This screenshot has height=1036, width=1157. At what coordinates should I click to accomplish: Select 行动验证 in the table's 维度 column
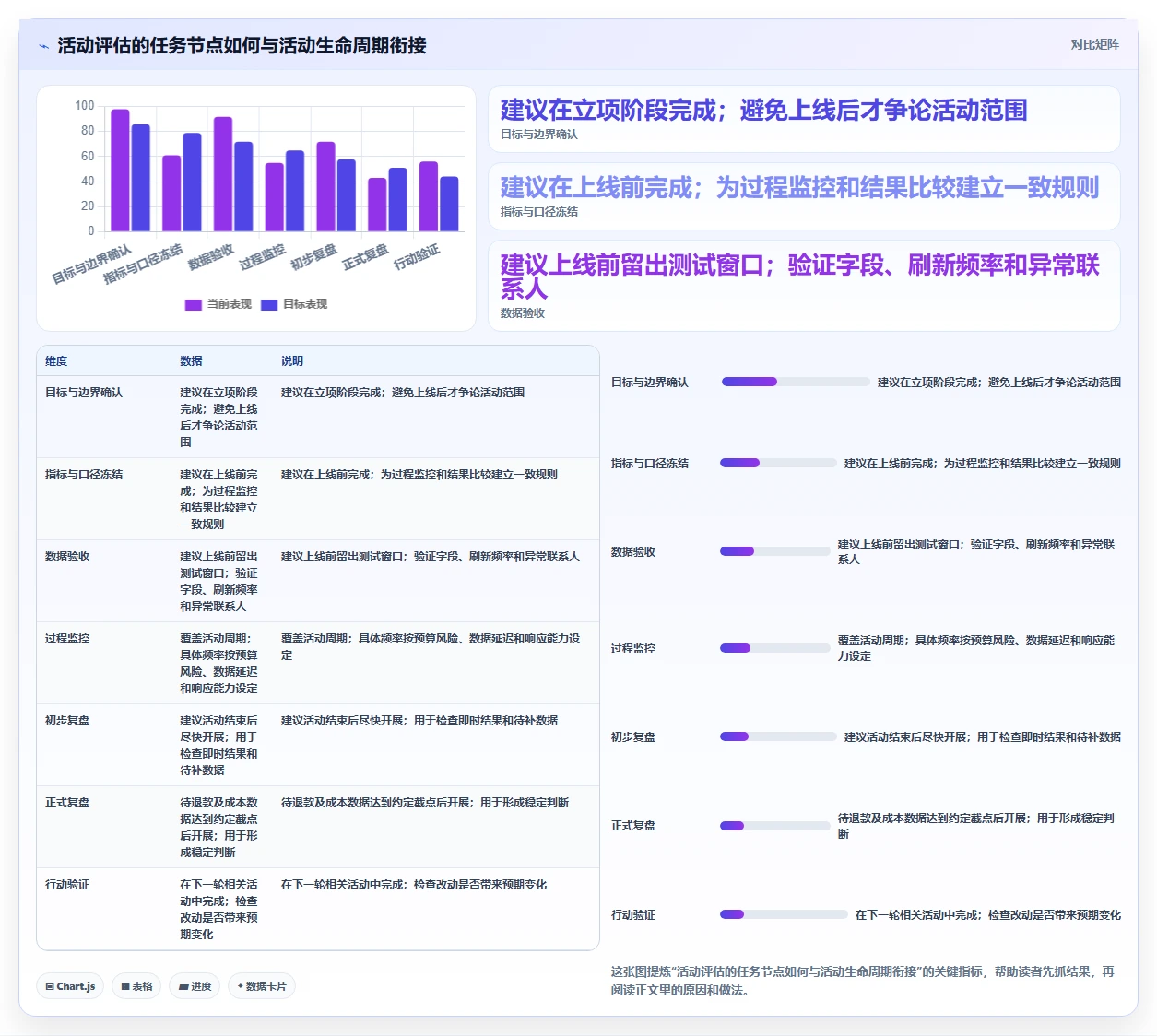67,885
